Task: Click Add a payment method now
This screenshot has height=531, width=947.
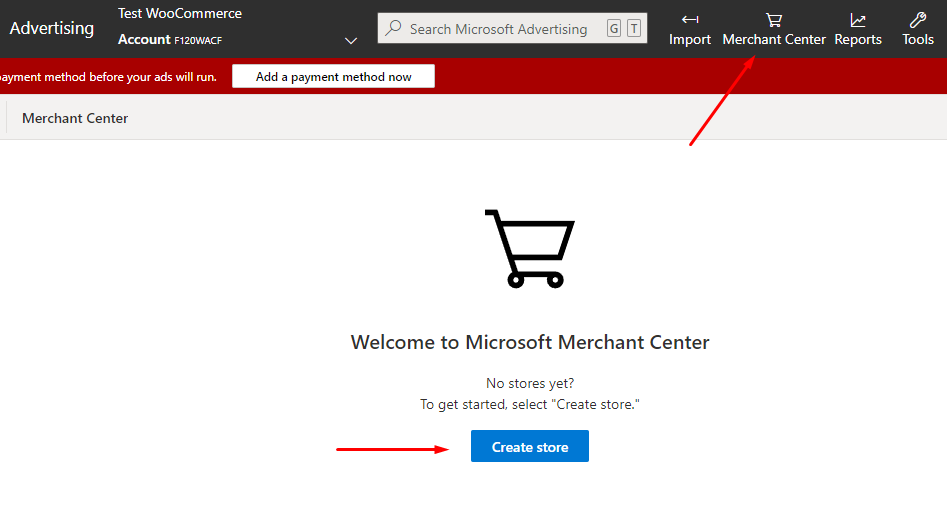Action: [333, 77]
